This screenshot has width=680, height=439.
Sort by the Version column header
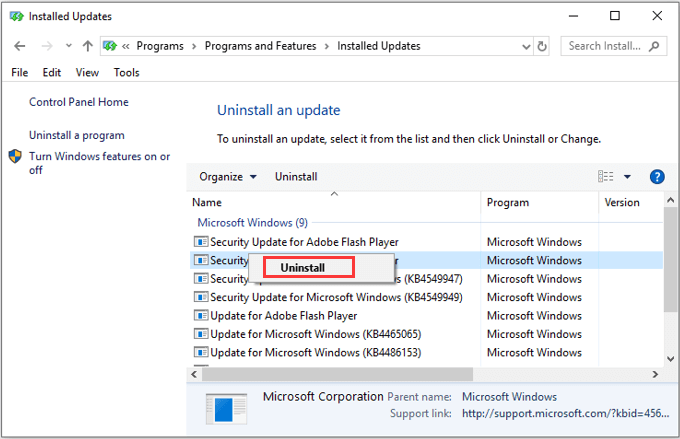point(631,203)
